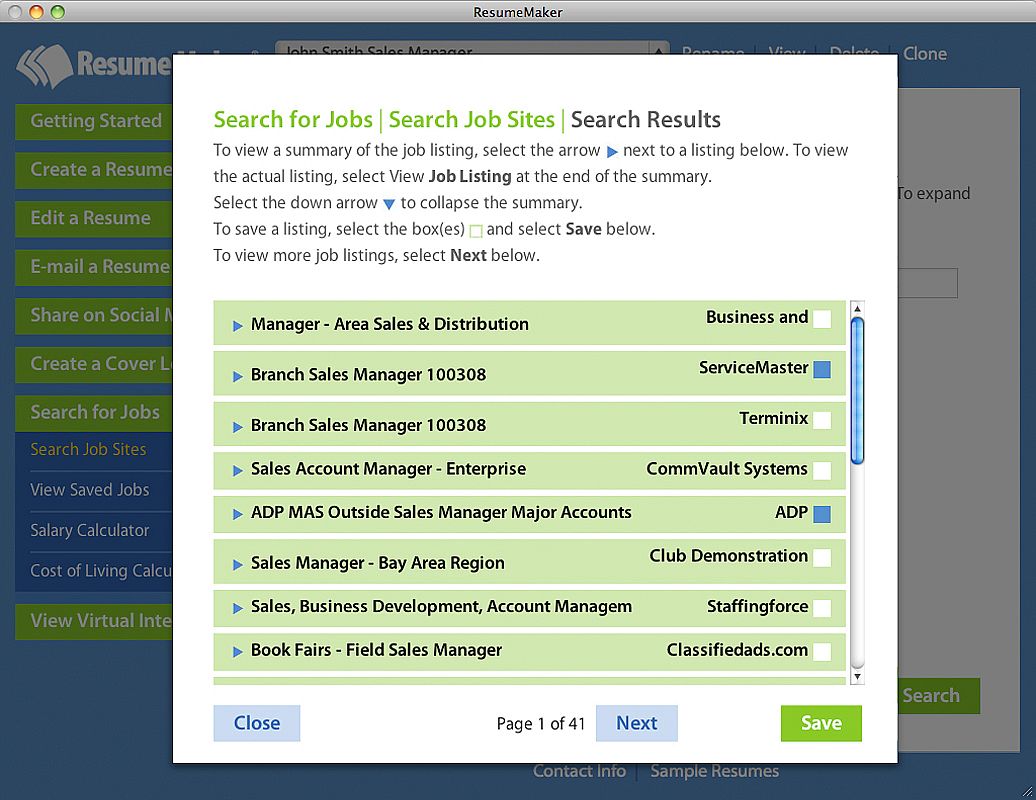Expand the Sales Account Manager - Enterprise arrow
This screenshot has height=800, width=1036.
click(x=238, y=470)
